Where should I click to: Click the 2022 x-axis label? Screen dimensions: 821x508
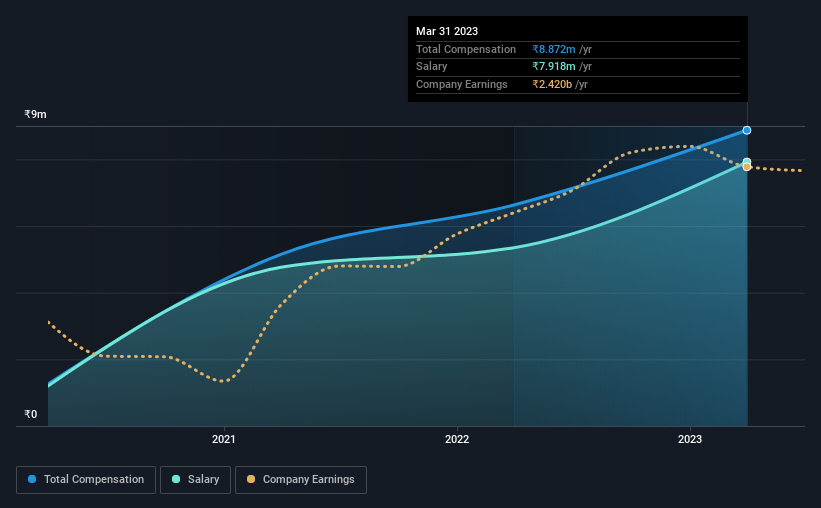pyautogui.click(x=457, y=439)
